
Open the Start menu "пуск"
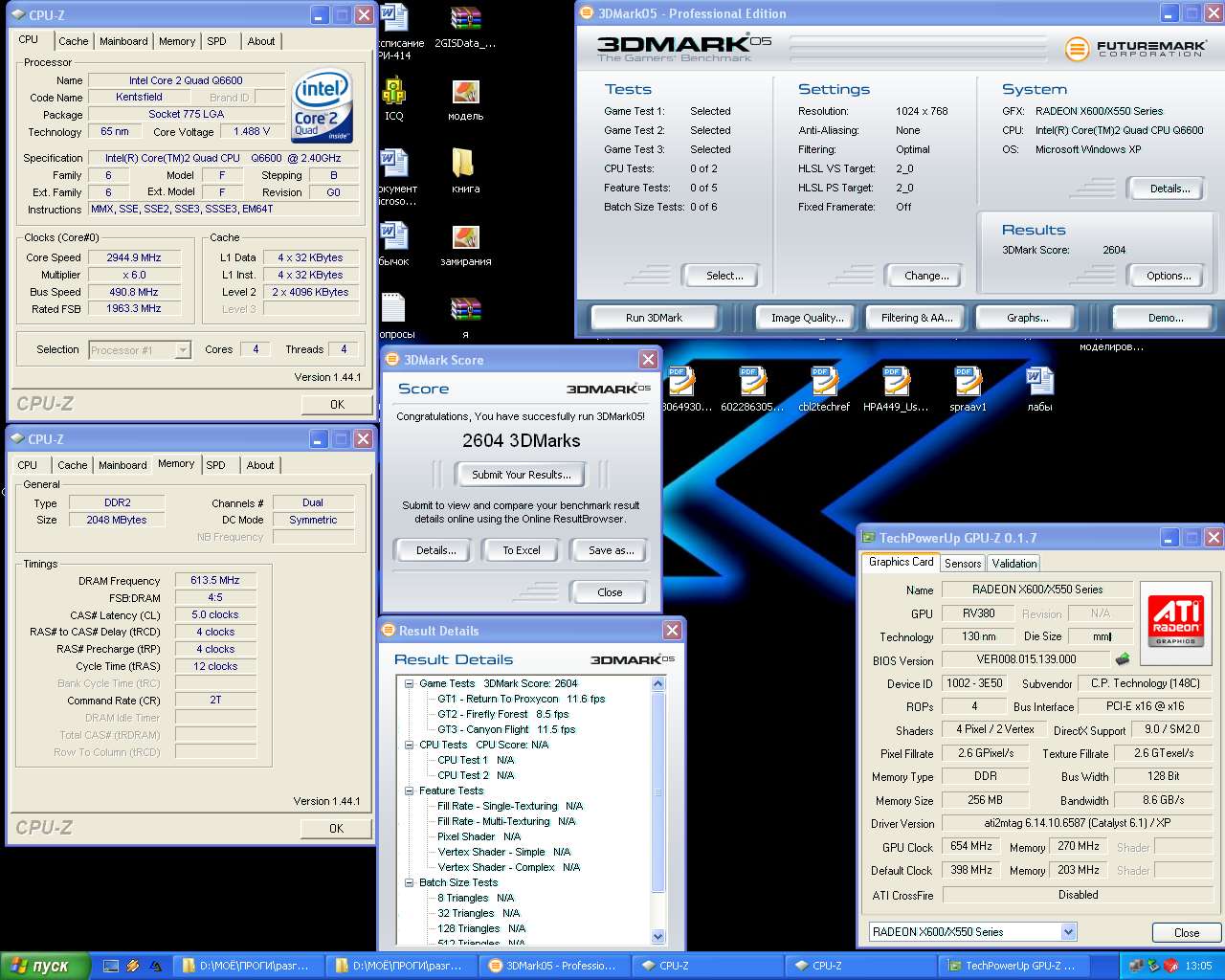pyautogui.click(x=46, y=966)
